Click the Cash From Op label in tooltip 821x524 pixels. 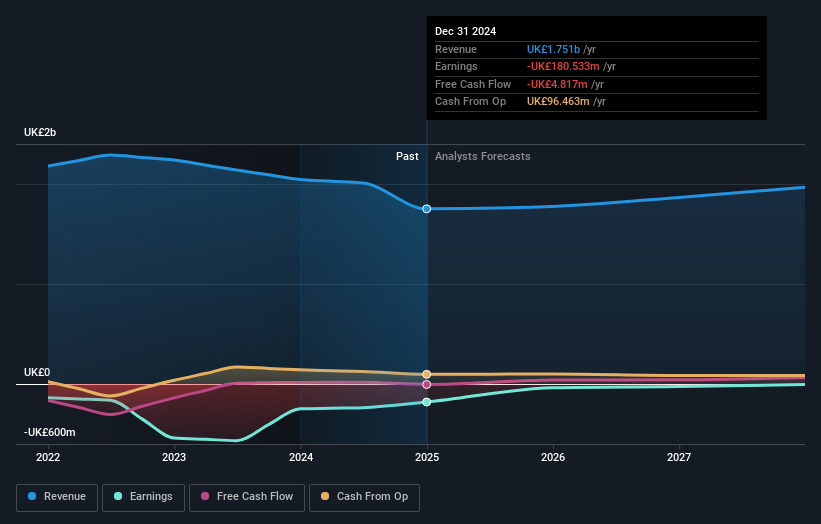tap(470, 102)
